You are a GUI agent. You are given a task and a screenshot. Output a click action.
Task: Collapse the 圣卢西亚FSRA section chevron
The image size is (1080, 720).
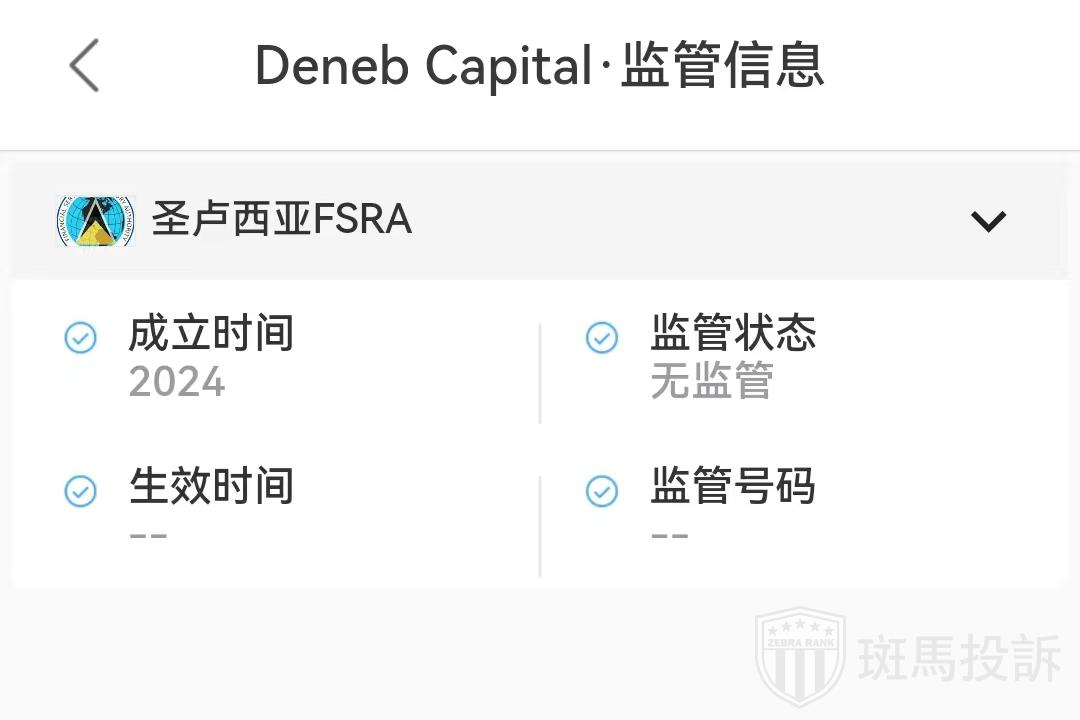(988, 220)
